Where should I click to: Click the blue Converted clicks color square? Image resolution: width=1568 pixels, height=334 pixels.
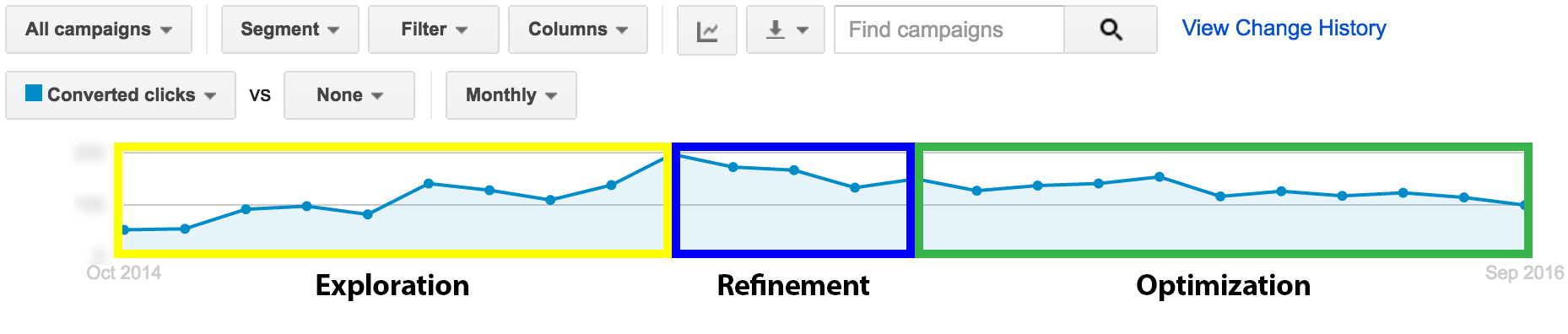pos(34,93)
